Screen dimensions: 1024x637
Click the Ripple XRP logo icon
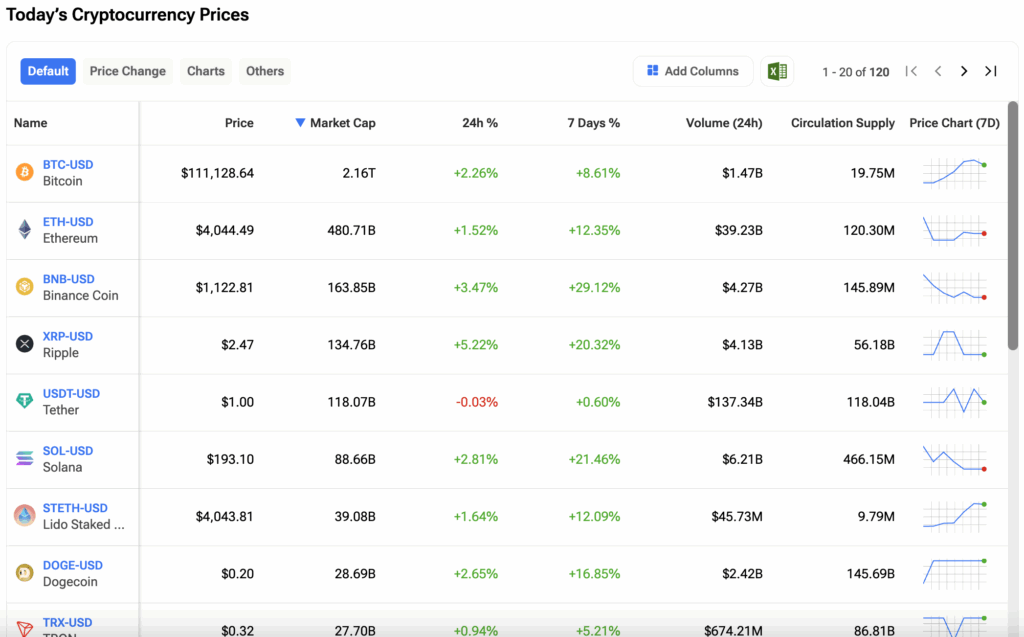pos(24,344)
